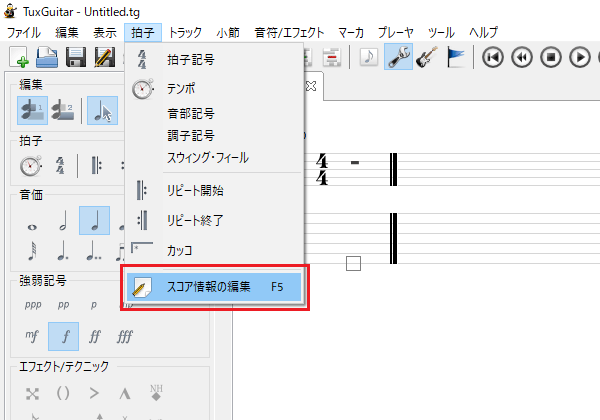This screenshot has width=600, height=420.
Task: Click the music note icon in toolbar
Action: coord(369,57)
